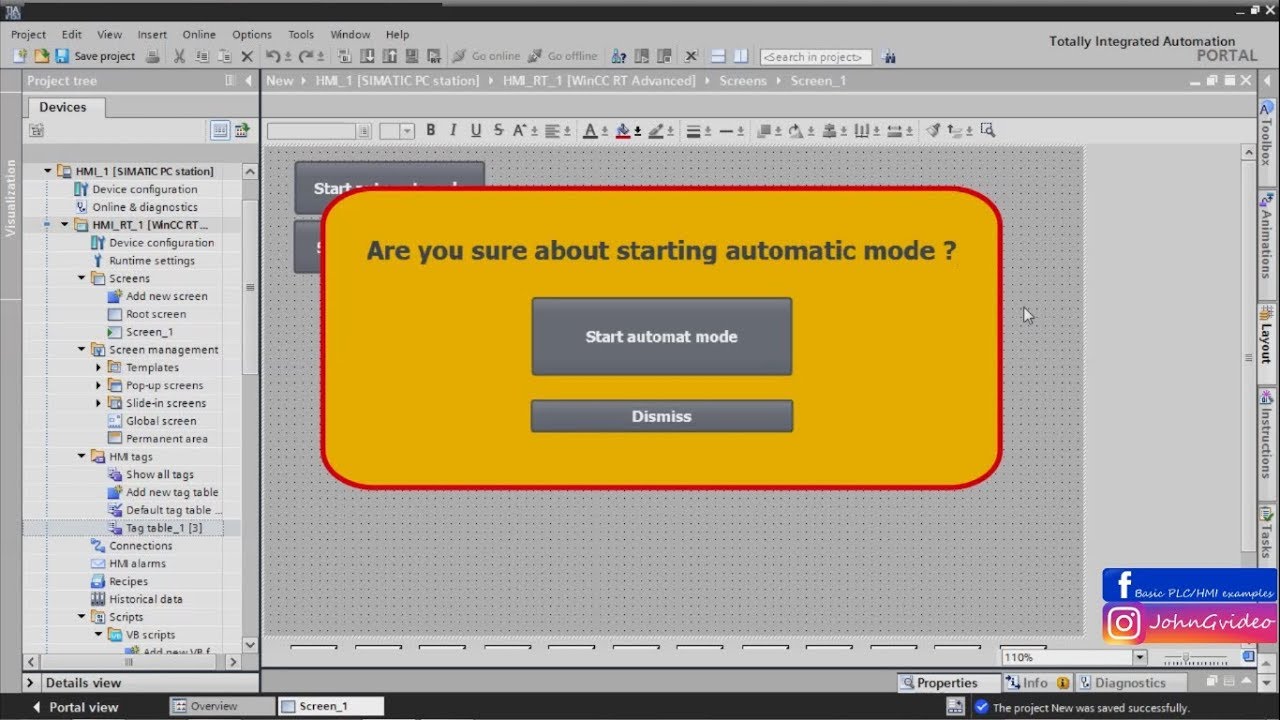Click the New project icon
This screenshot has height=720, width=1280.
20,56
